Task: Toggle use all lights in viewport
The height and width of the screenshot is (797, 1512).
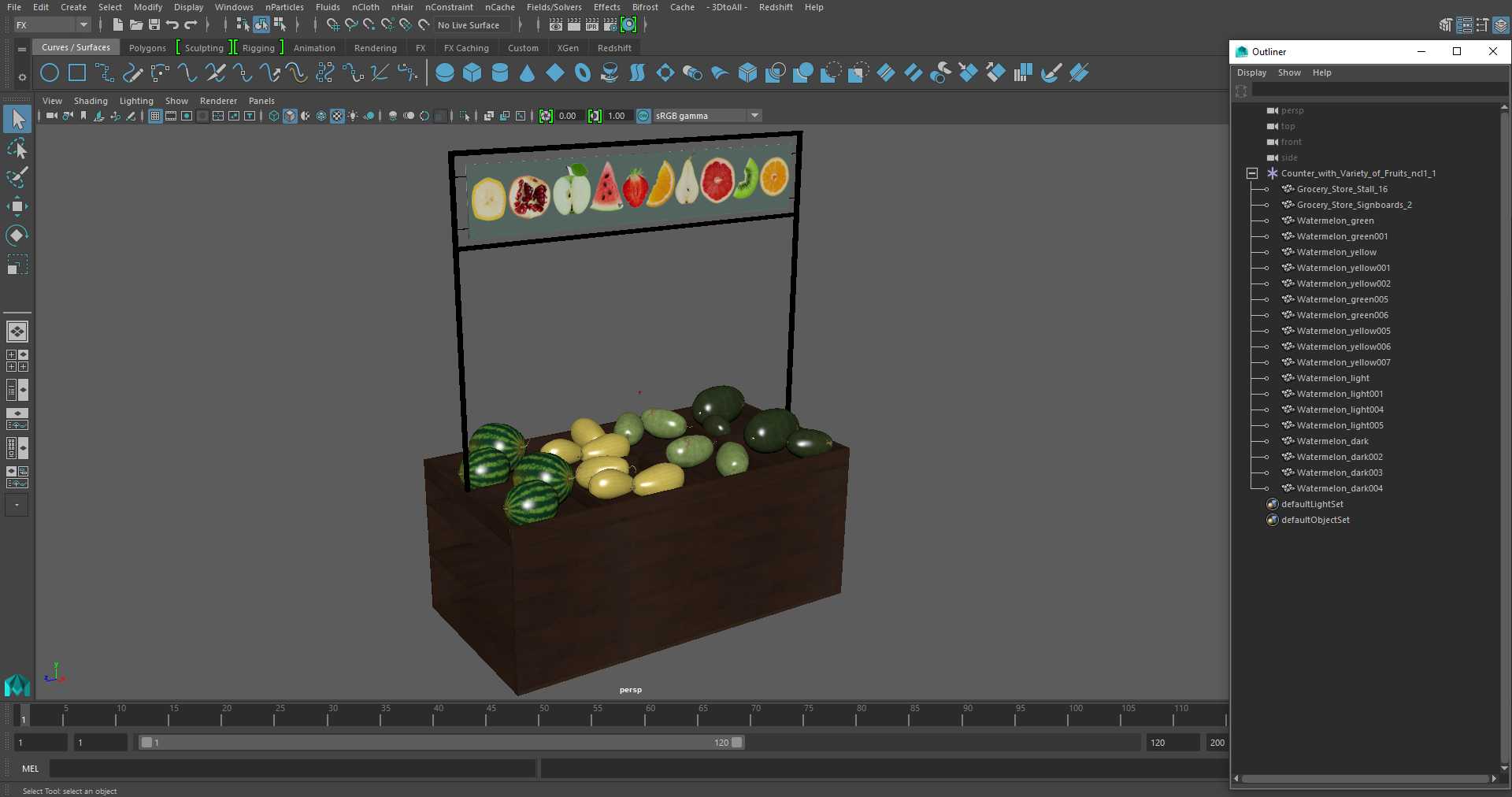Action: [x=353, y=116]
